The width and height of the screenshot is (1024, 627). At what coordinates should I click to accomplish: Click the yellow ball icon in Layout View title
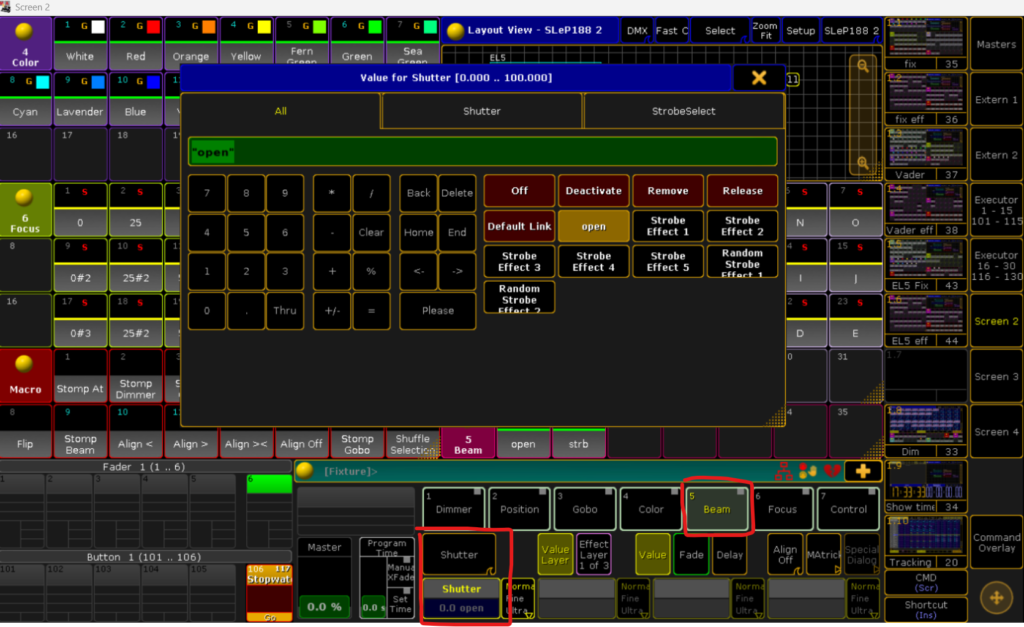point(455,31)
